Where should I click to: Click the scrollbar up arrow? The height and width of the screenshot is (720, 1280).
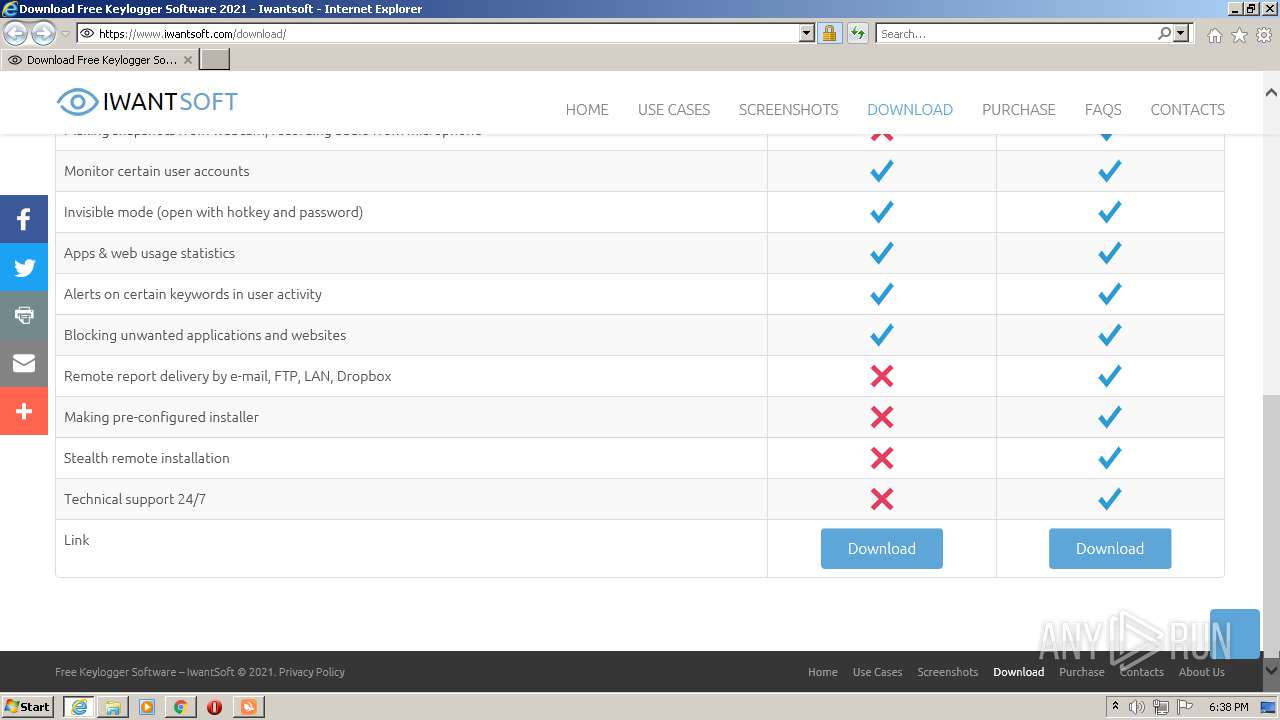(1271, 93)
